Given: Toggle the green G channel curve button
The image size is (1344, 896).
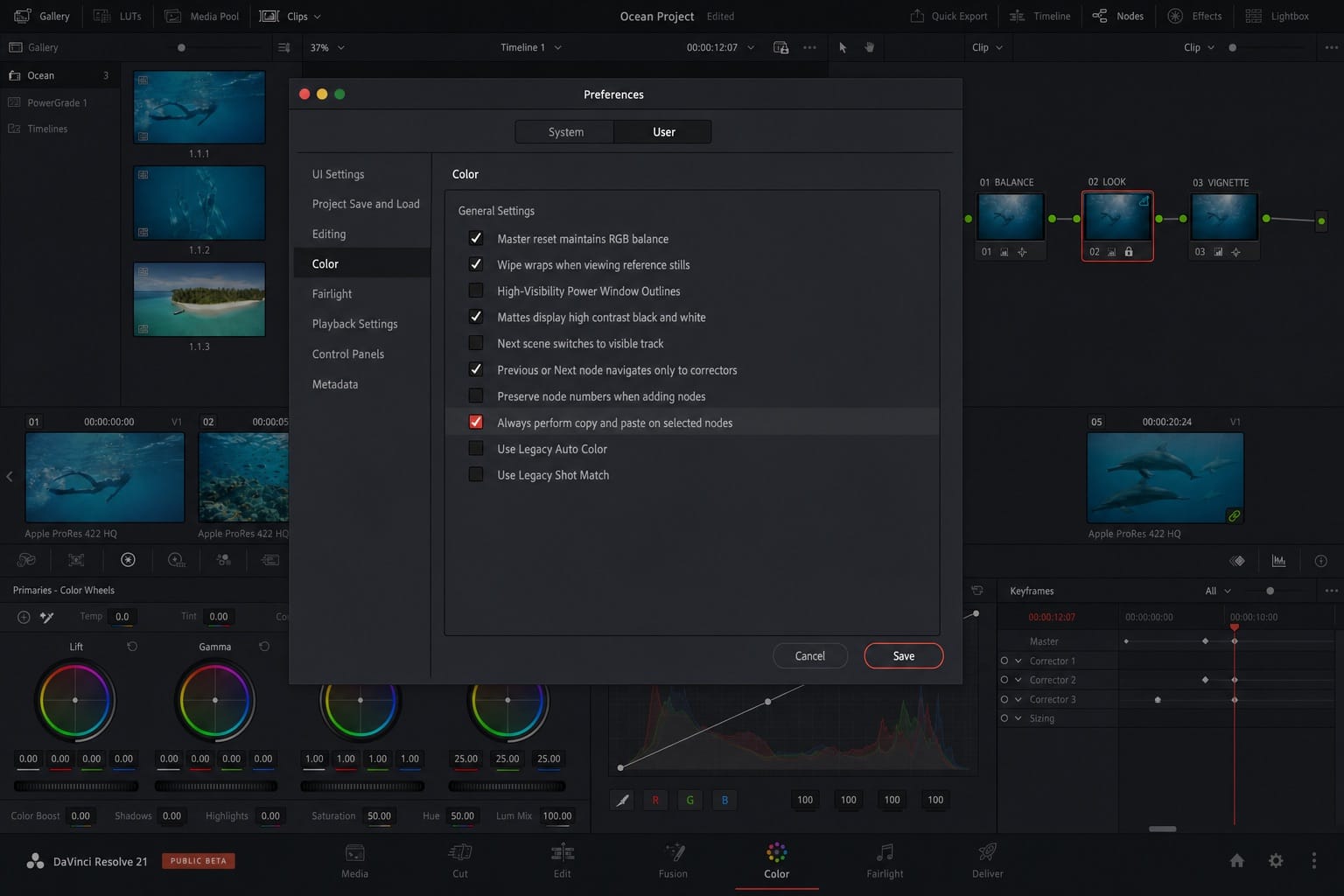Looking at the screenshot, I should (689, 800).
